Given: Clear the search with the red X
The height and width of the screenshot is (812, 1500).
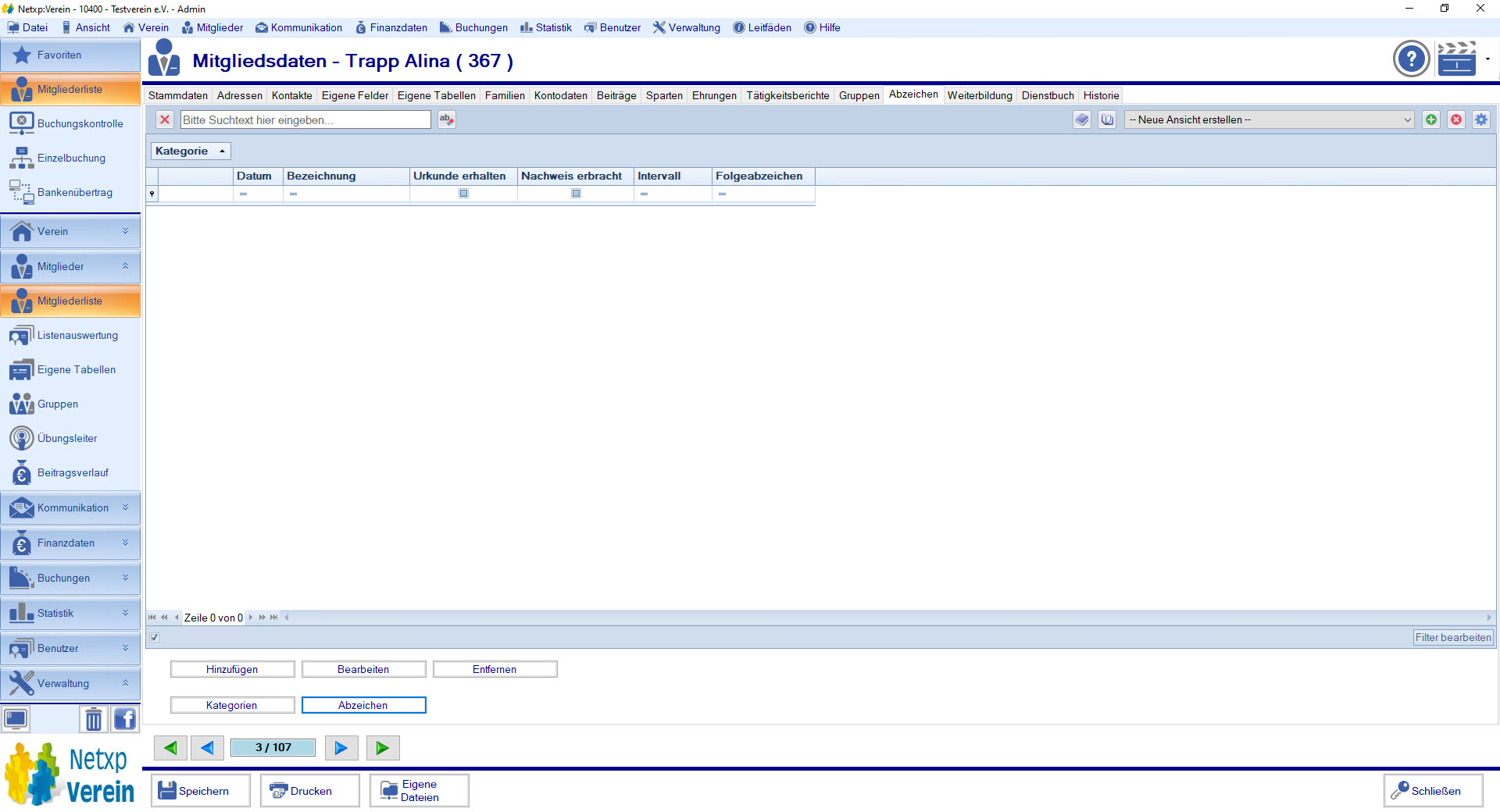Looking at the screenshot, I should point(165,119).
